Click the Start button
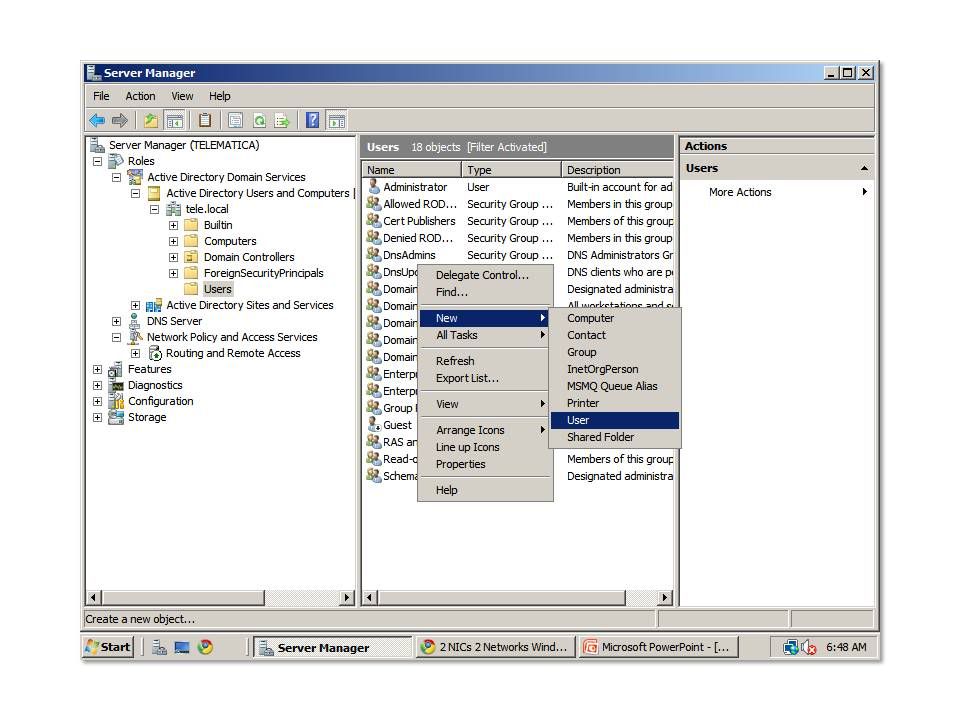The height and width of the screenshot is (720, 960). click(x=108, y=647)
